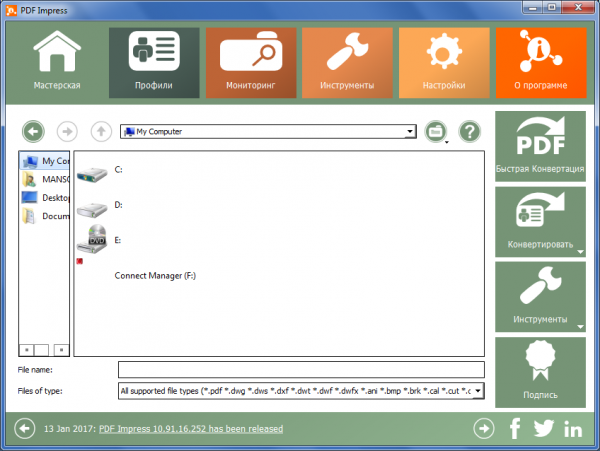
Task: Select Documents in the side list
Action: pyautogui.click(x=45, y=216)
